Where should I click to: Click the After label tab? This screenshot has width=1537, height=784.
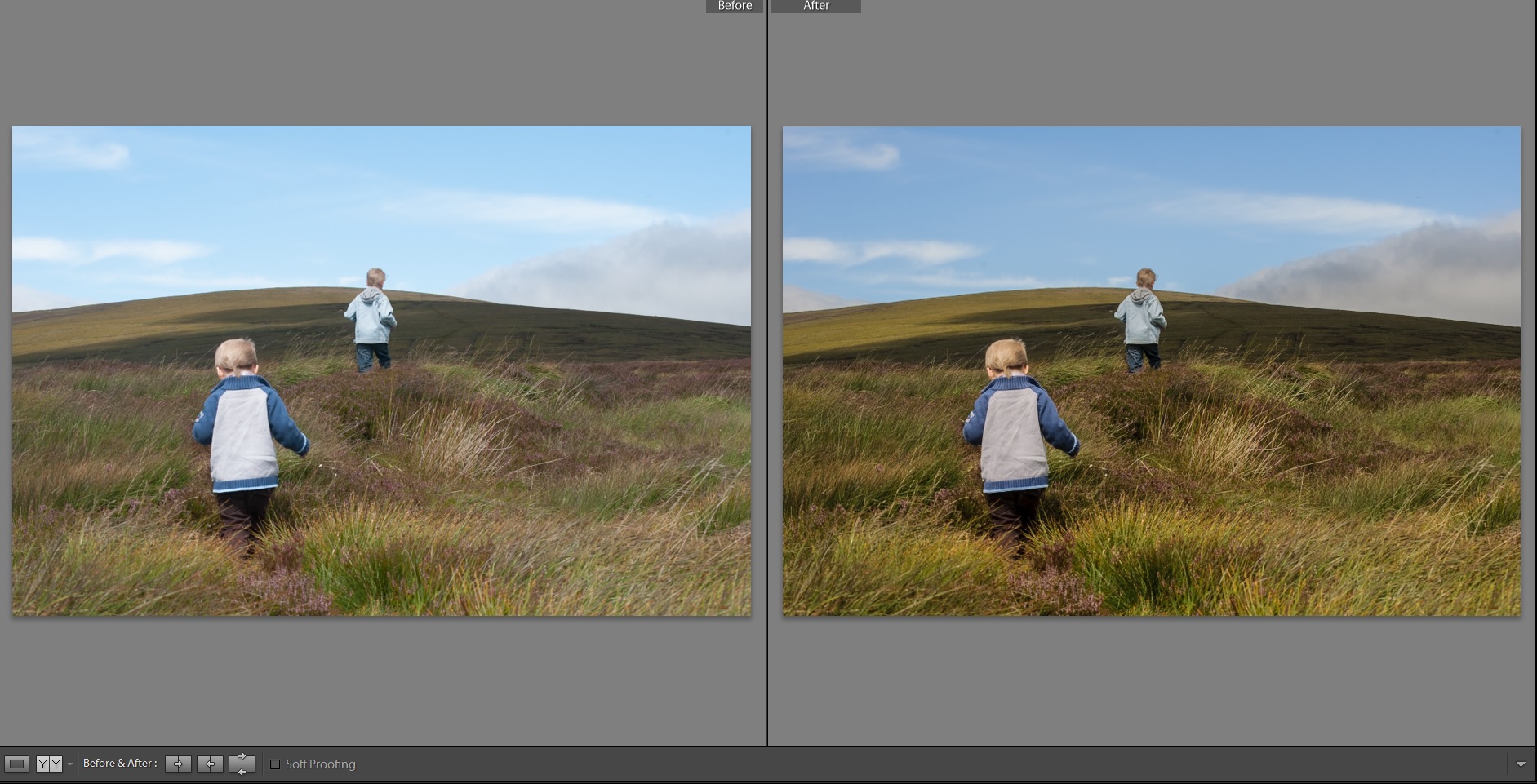click(815, 6)
